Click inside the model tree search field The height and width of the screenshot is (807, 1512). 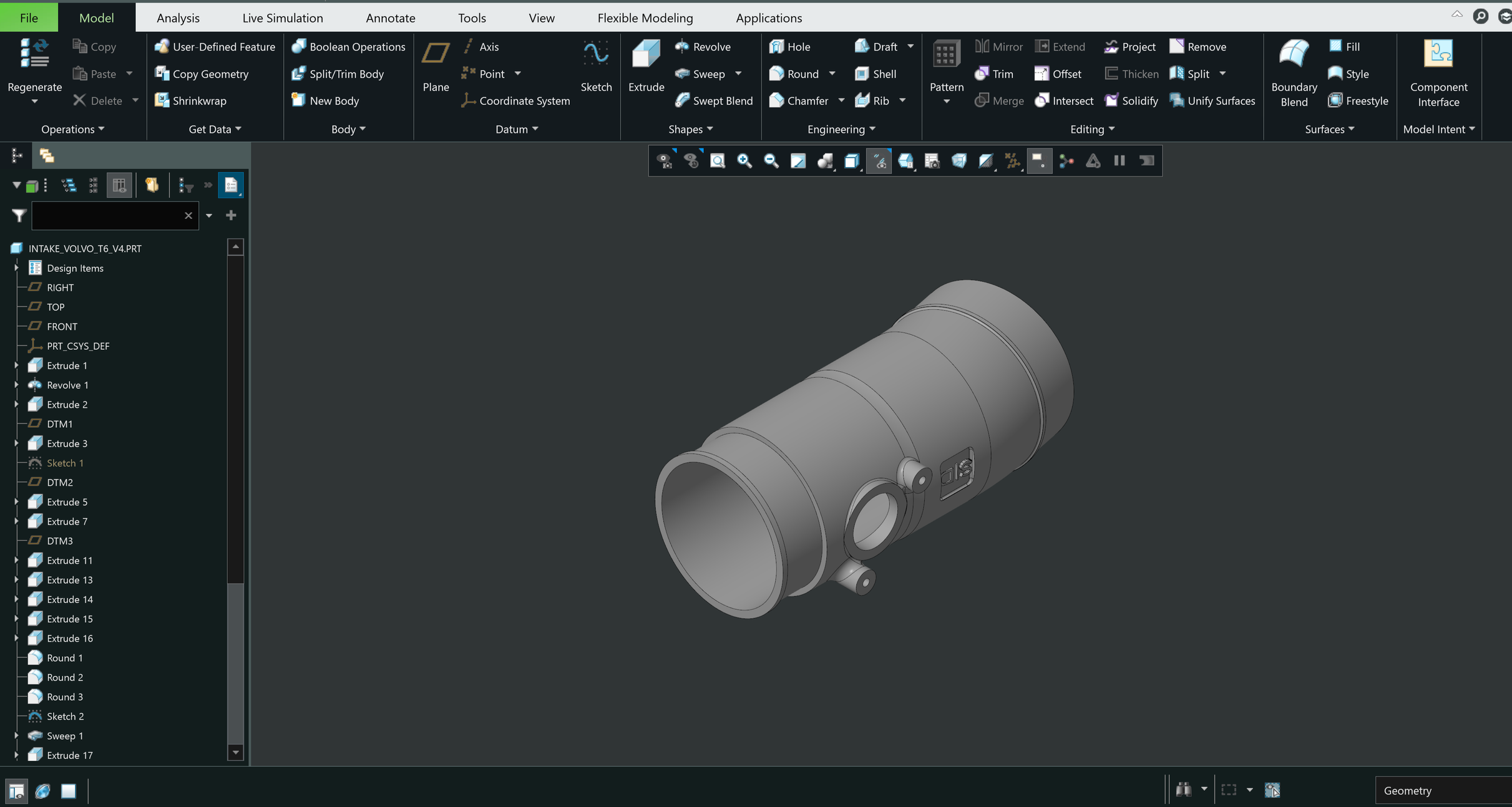[x=106, y=215]
